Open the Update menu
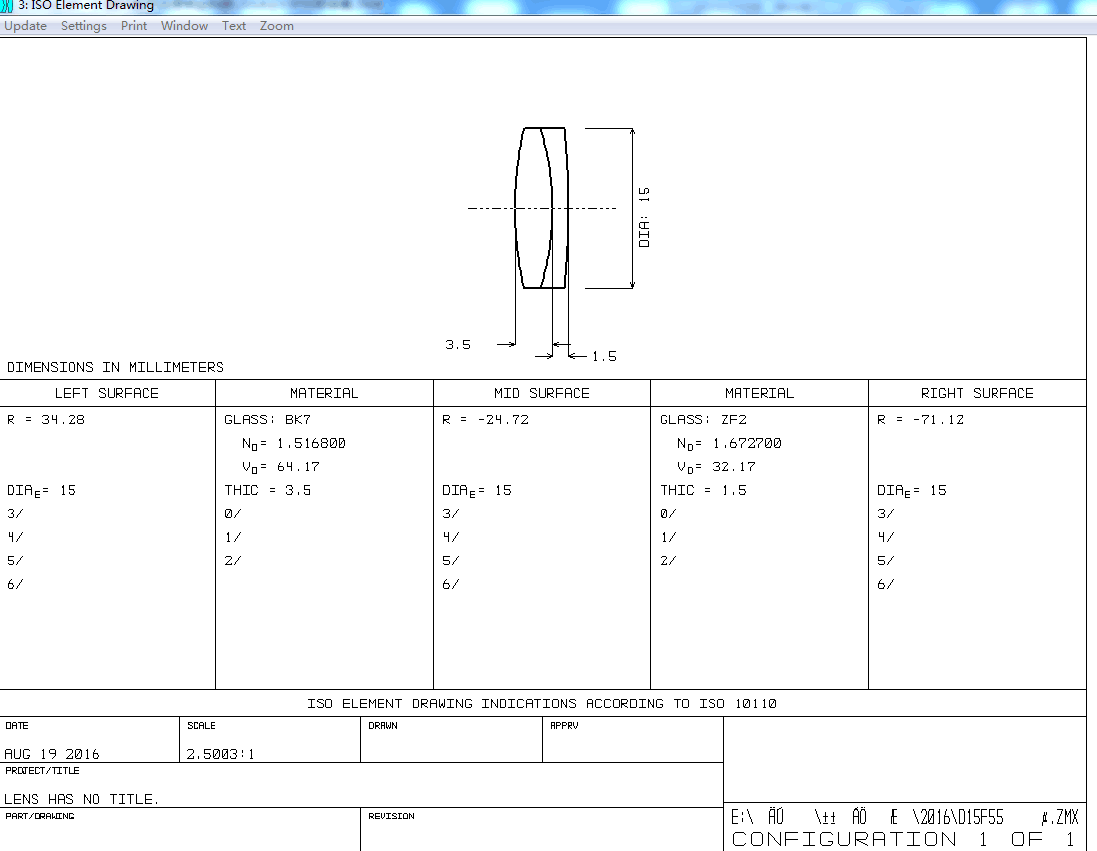1097x851 pixels. pos(25,26)
